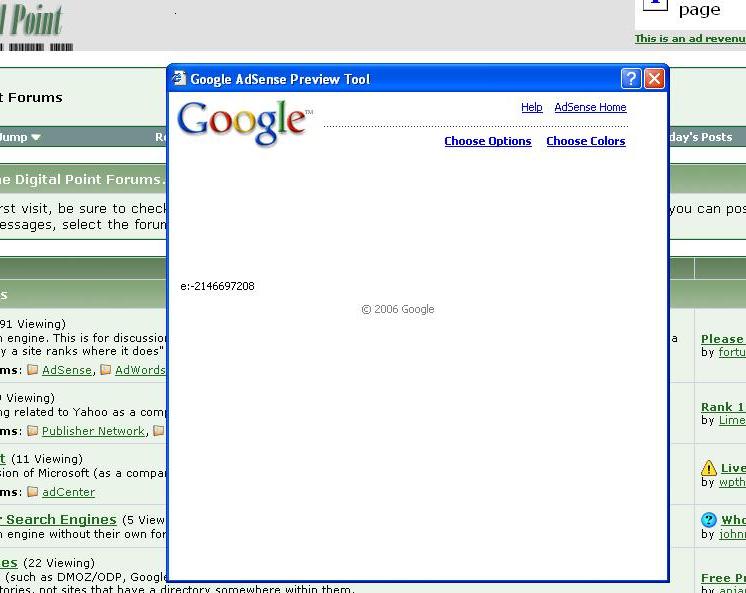
Task: Open the Search Engines forum link
Action: coord(58,519)
